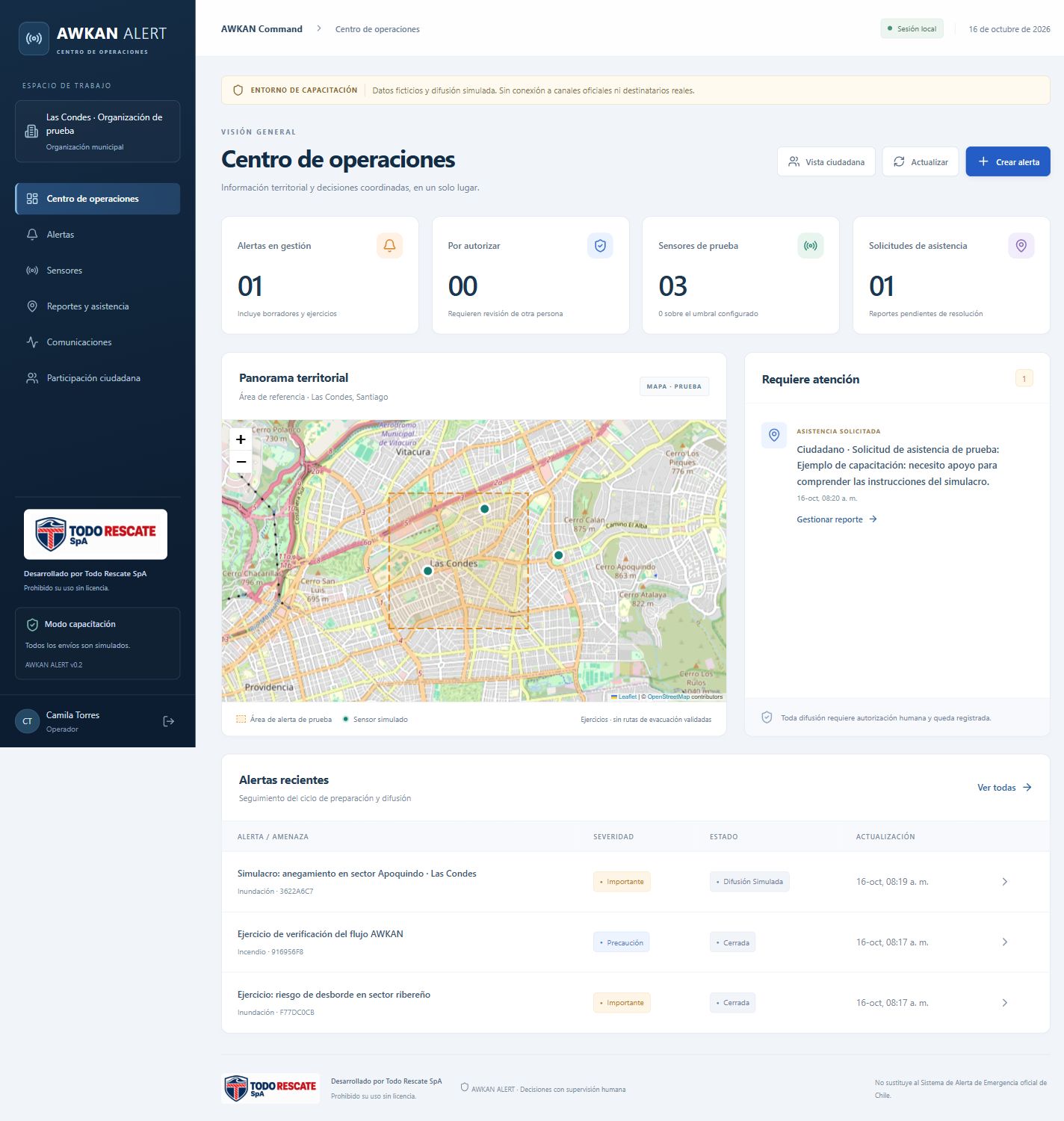Open the Las Condes workspace selector
This screenshot has height=1121, width=1064.
pos(97,132)
